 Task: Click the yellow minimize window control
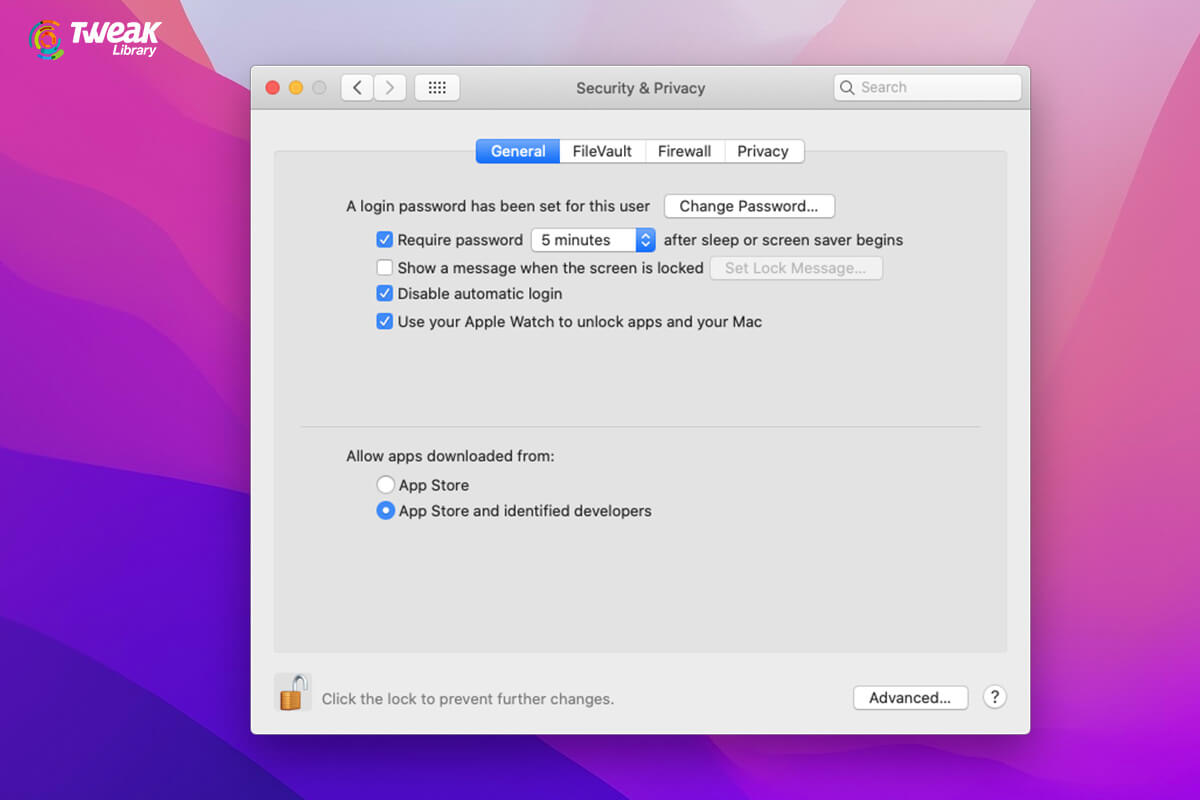click(x=295, y=87)
